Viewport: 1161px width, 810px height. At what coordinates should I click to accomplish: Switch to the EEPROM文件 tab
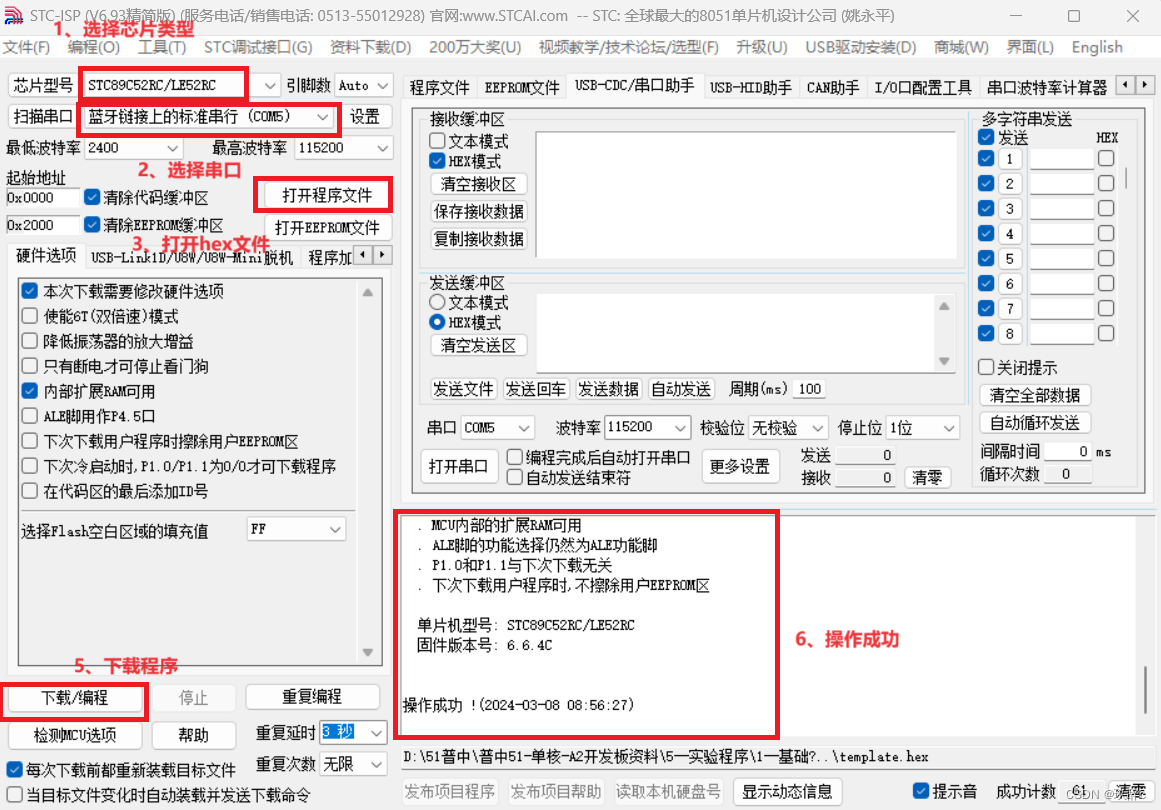pos(521,87)
